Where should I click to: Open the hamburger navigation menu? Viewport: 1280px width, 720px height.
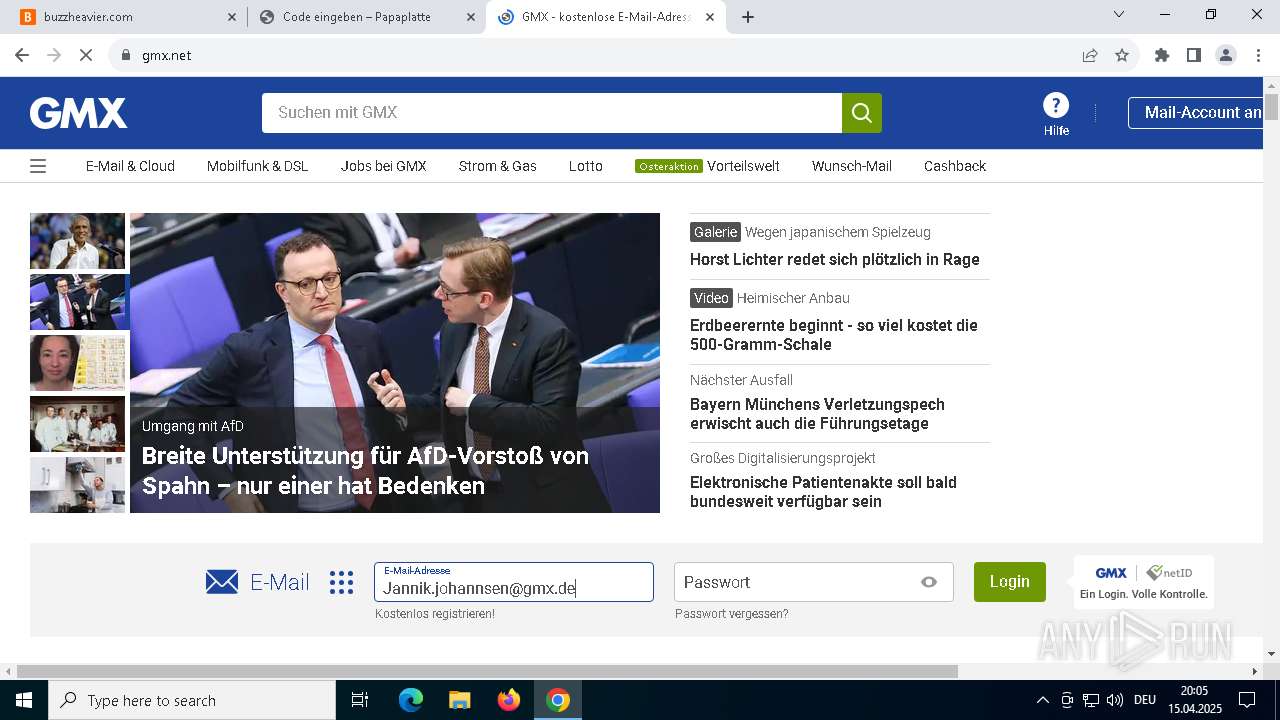coord(38,166)
